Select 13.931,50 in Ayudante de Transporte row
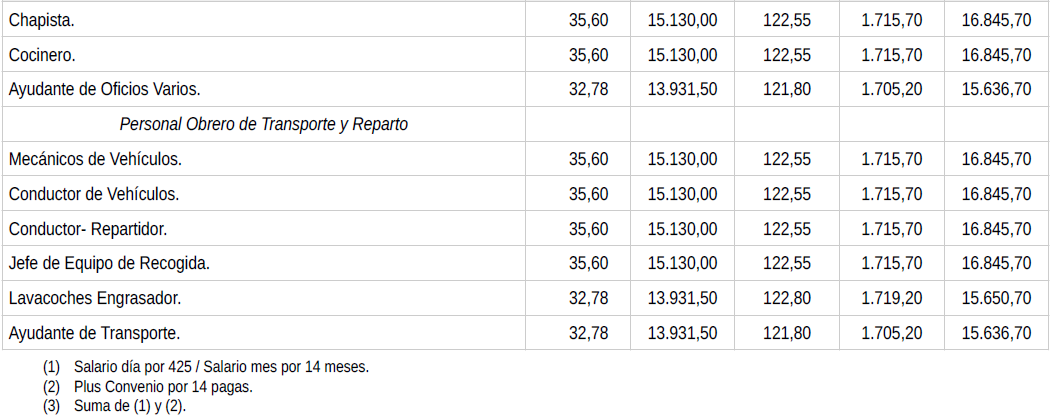 click(x=683, y=333)
